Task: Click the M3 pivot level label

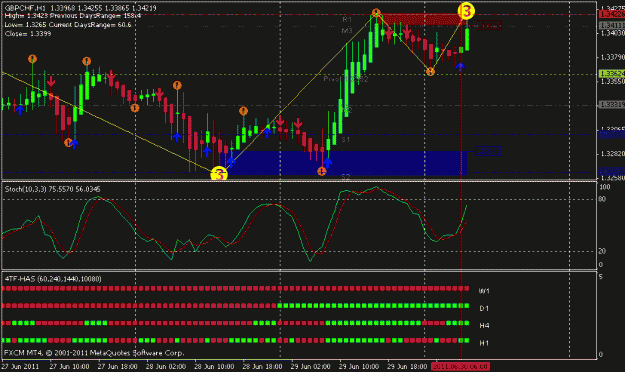Action: [347, 31]
